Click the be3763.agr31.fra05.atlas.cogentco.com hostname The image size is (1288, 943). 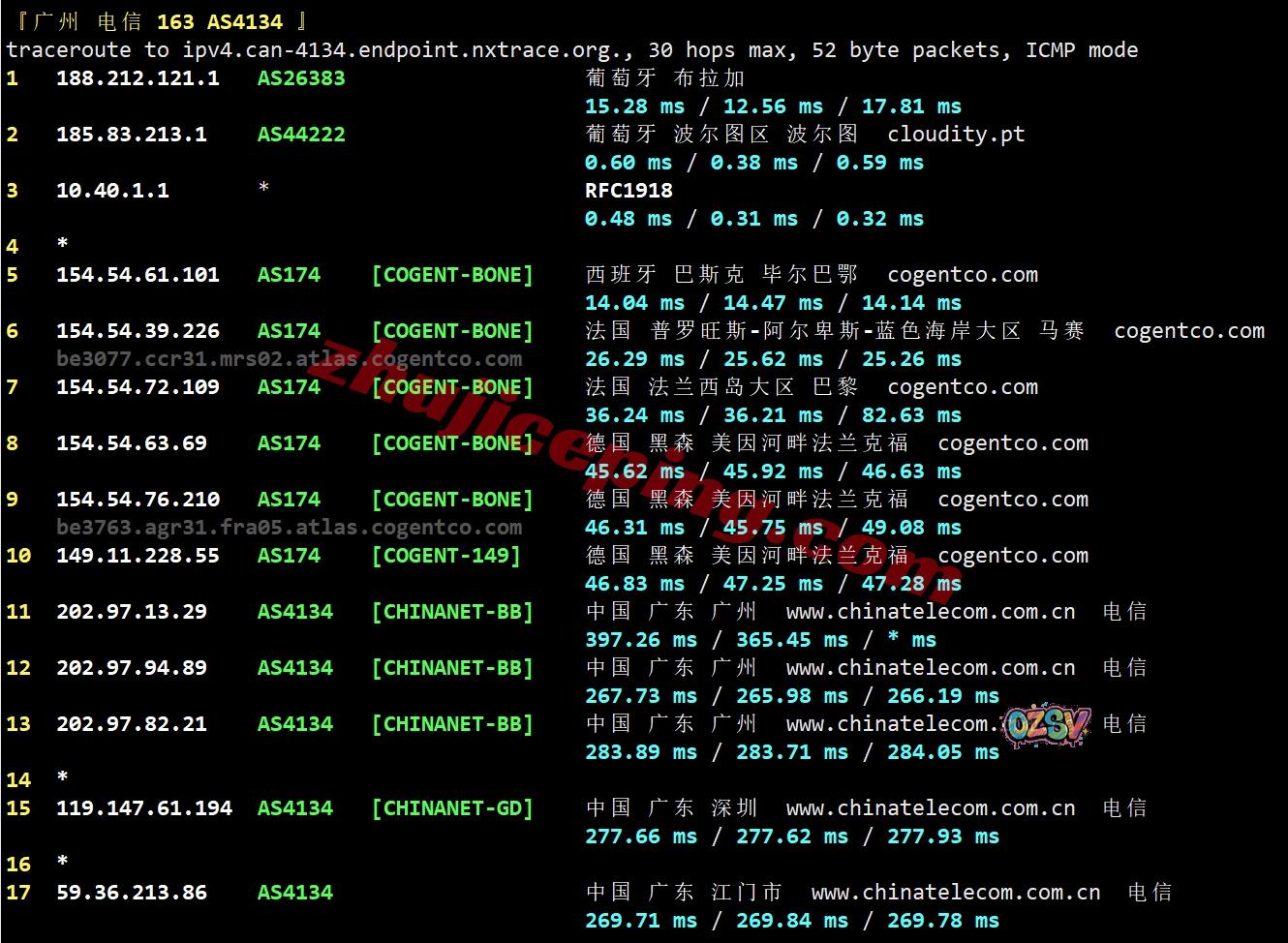click(289, 528)
